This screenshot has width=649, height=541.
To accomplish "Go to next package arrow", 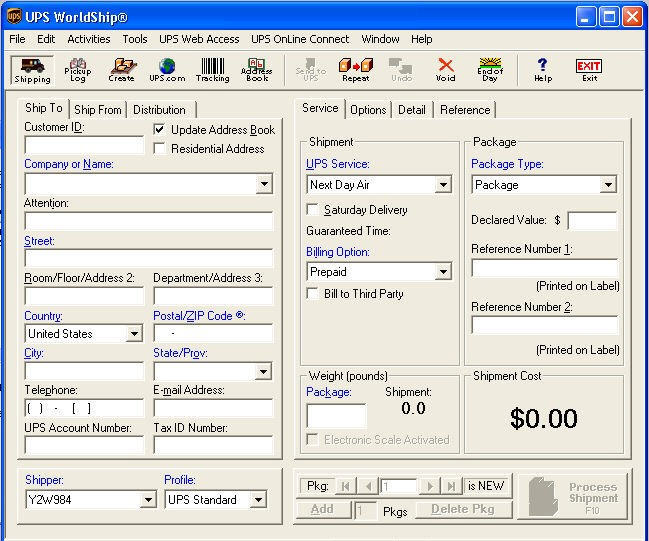I will click(x=430, y=486).
